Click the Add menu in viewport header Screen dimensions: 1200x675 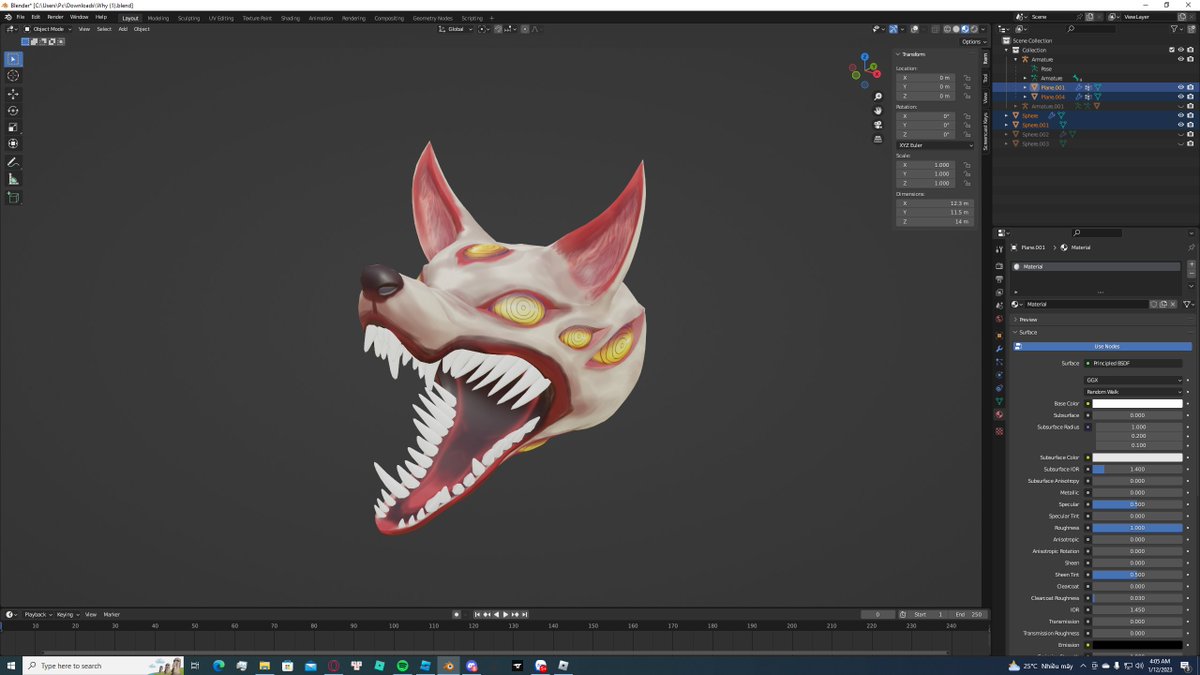(123, 29)
